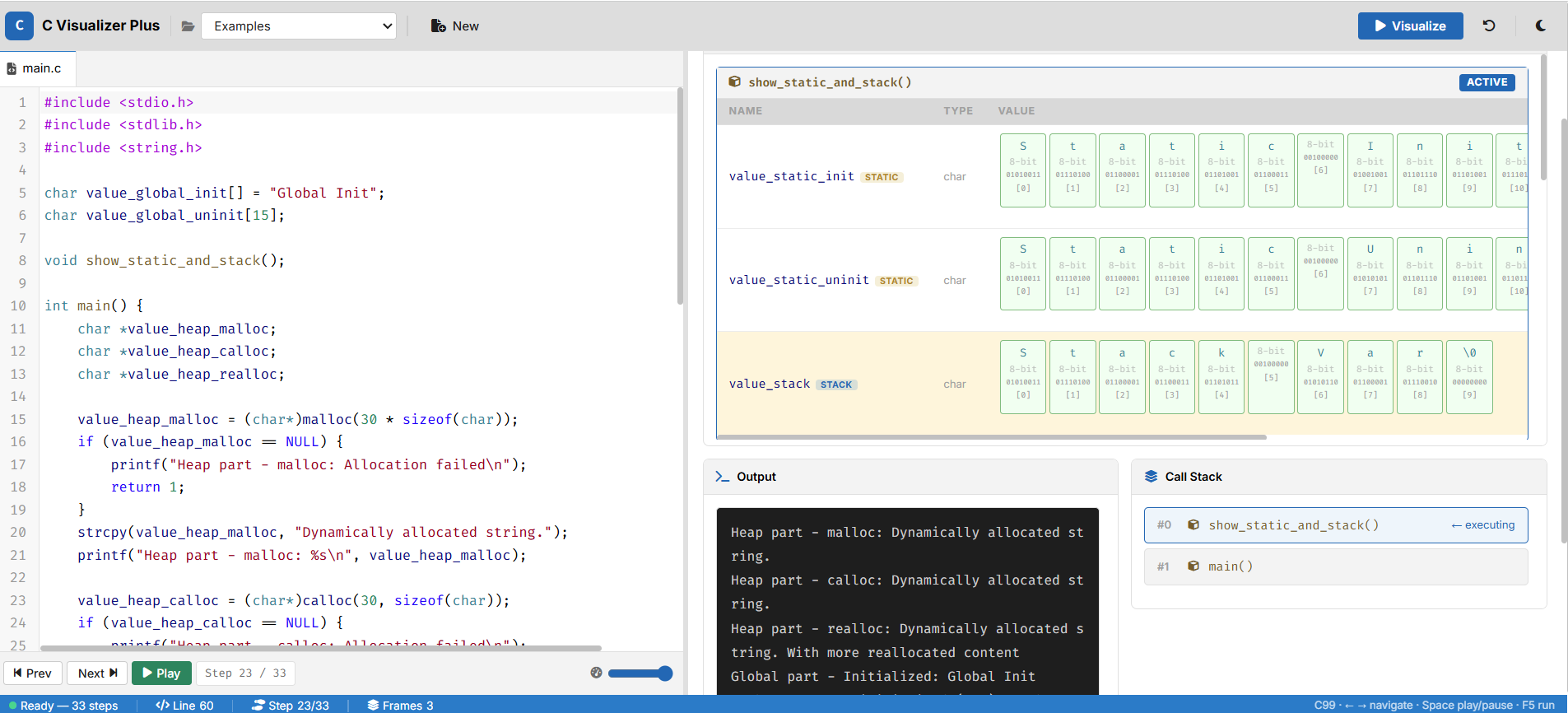Click the editor horizontal scrollbar
The width and height of the screenshot is (1568, 713).
pyautogui.click(x=321, y=648)
